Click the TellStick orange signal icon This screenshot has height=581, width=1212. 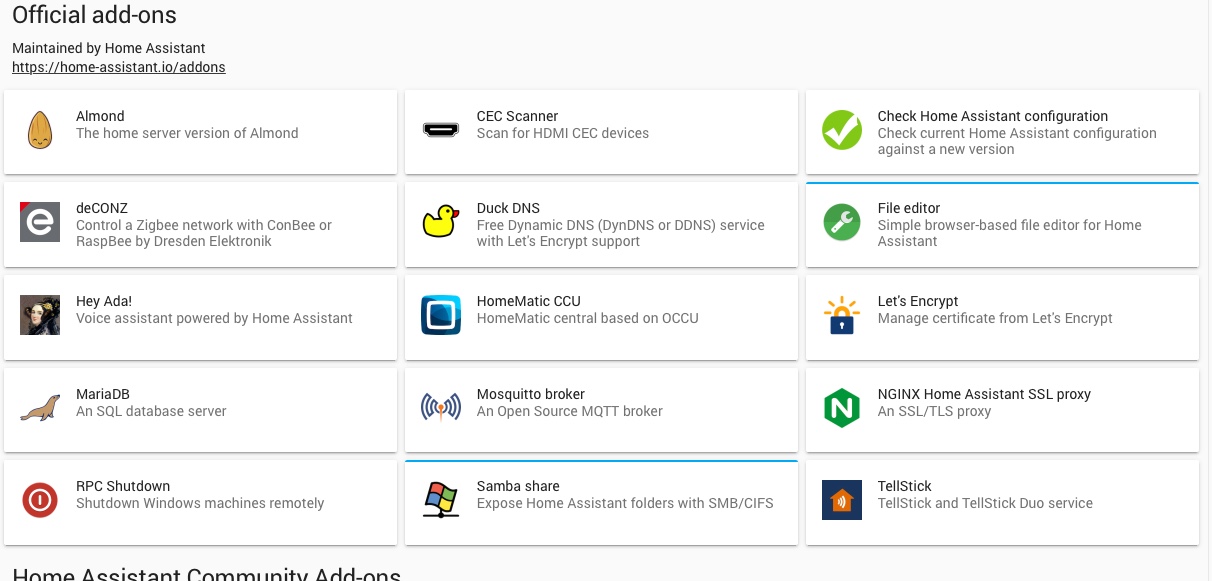pyautogui.click(x=842, y=500)
